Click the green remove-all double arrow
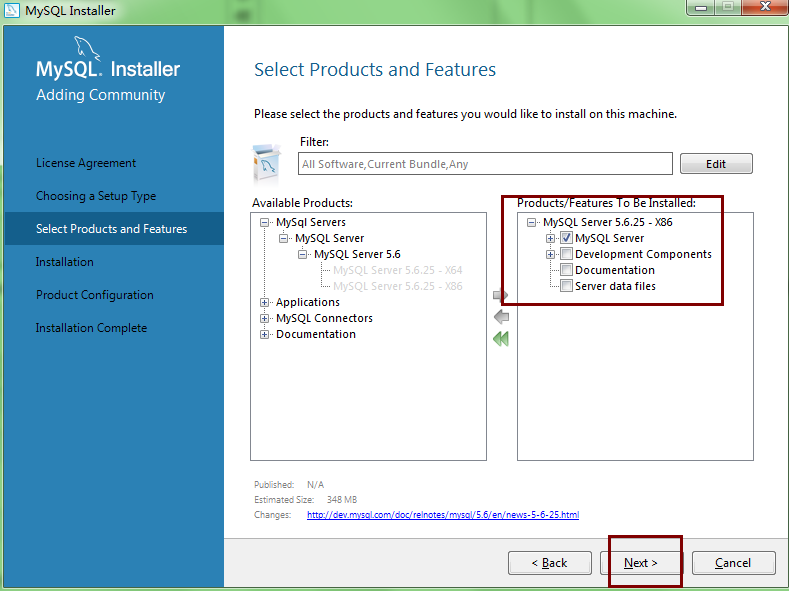This screenshot has width=789, height=591. pyautogui.click(x=501, y=339)
